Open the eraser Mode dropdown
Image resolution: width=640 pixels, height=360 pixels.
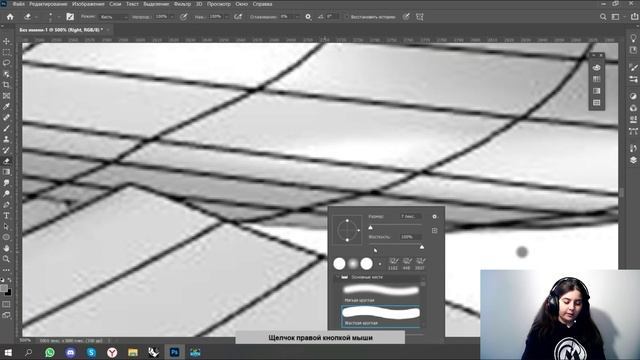(x=114, y=17)
